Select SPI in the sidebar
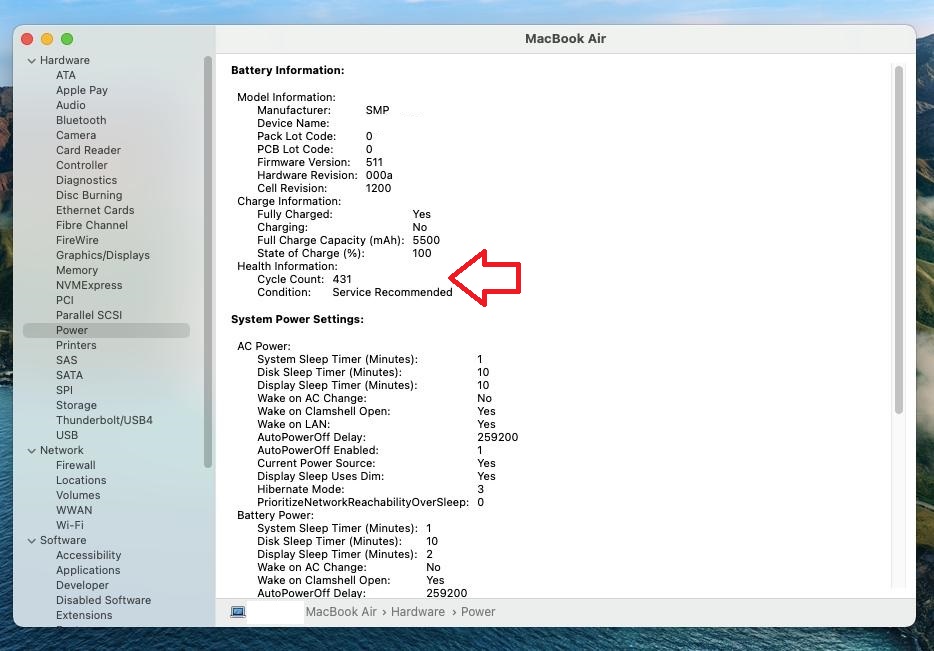 tap(64, 390)
